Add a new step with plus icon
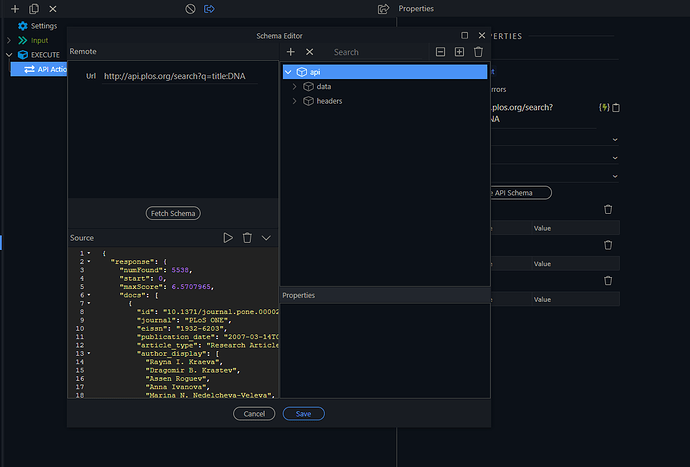The image size is (690, 467). (x=15, y=9)
